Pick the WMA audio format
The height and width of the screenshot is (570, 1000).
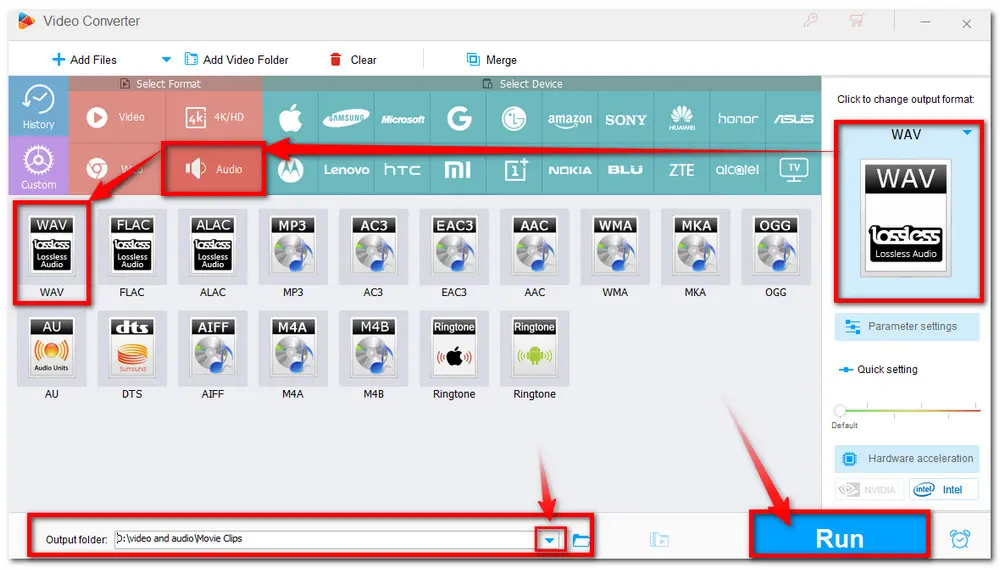pos(615,254)
